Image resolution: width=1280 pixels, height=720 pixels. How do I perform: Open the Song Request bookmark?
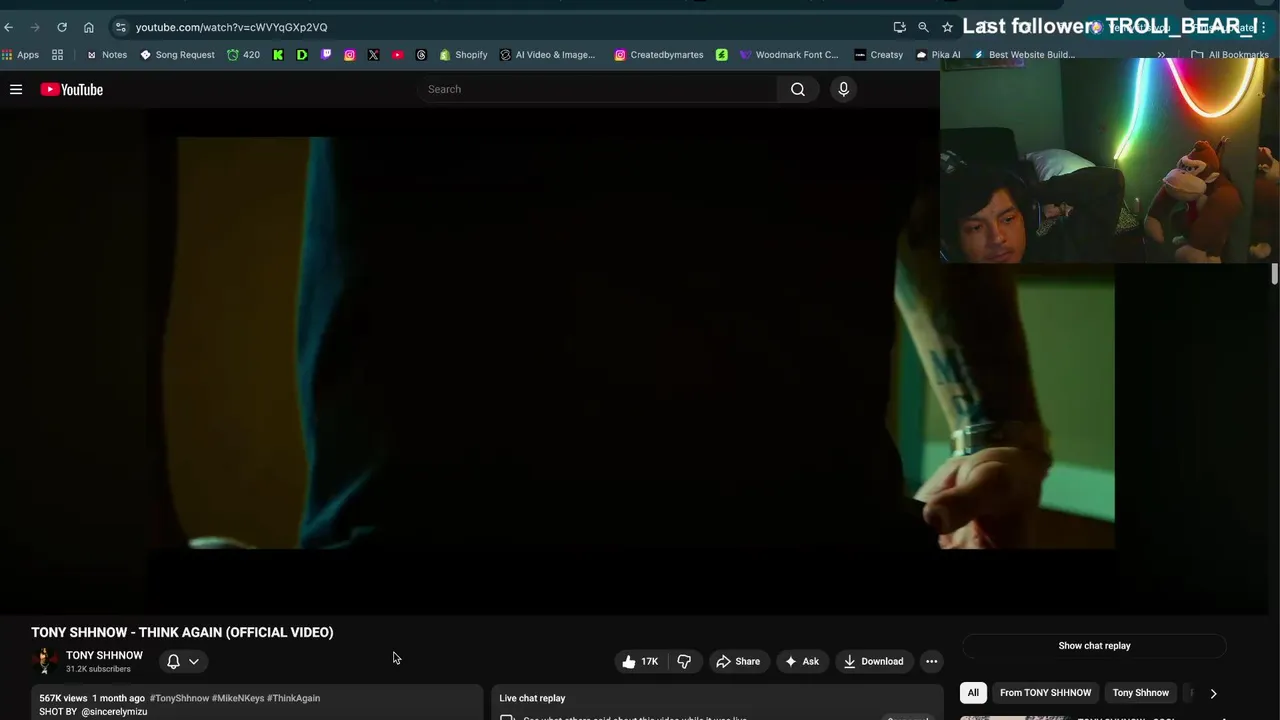pyautogui.click(x=177, y=55)
